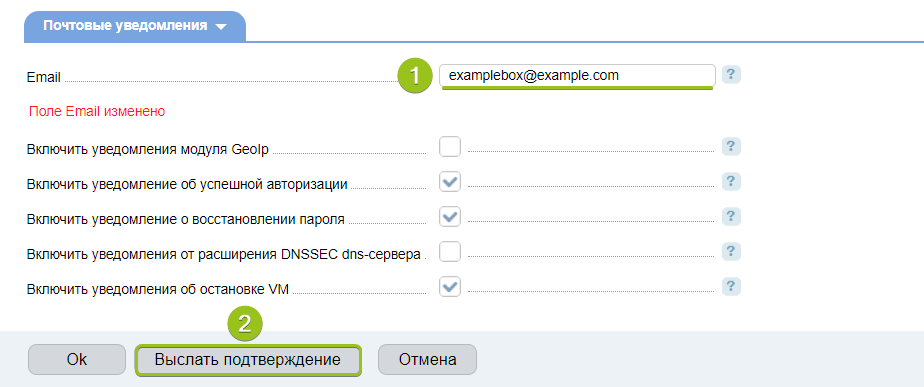
Task: Enable DNSSEC dns-server extension notifications checkbox
Action: point(450,252)
